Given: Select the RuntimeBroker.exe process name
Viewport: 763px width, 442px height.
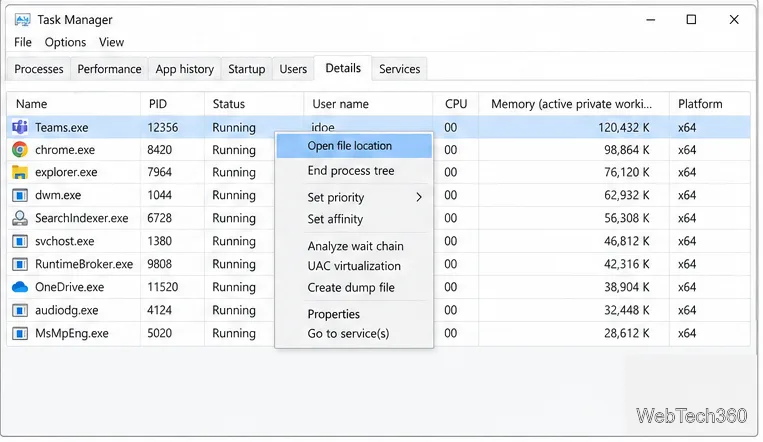Looking at the screenshot, I should click(84, 264).
